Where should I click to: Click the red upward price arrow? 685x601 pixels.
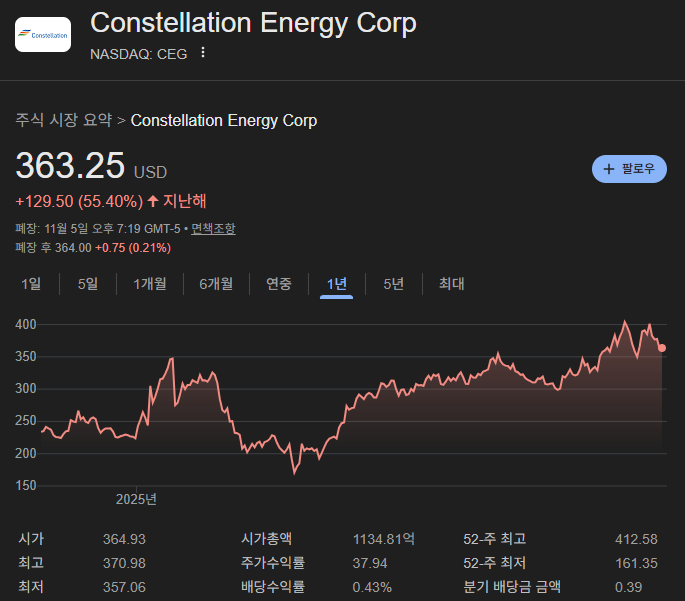[x=153, y=201]
